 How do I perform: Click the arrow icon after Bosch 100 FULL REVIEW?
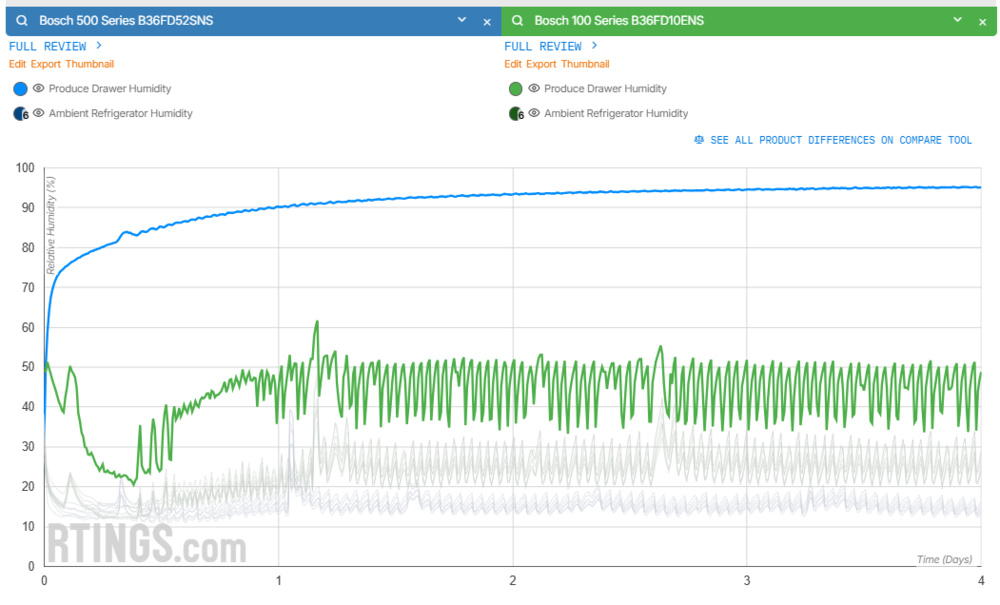594,45
